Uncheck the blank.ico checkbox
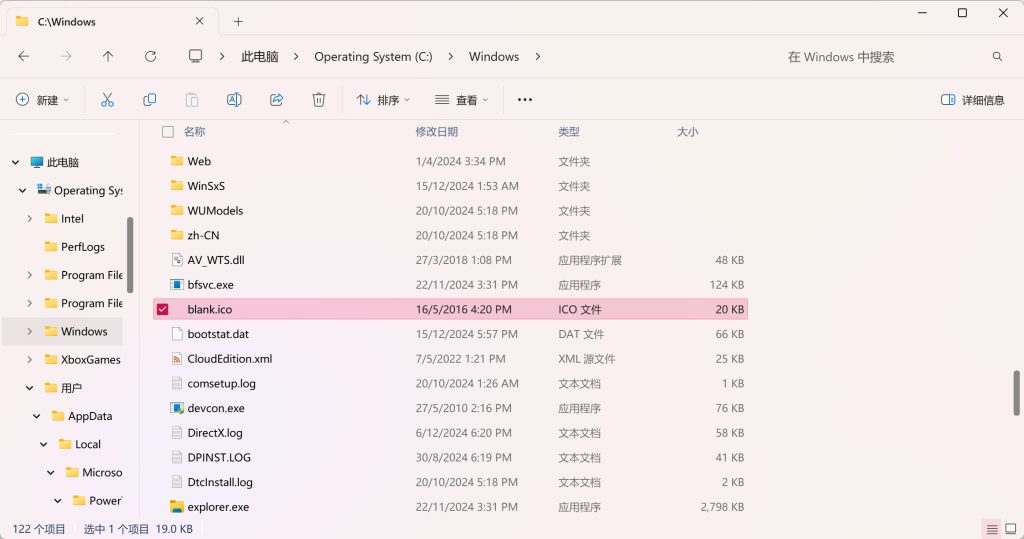 pos(163,310)
